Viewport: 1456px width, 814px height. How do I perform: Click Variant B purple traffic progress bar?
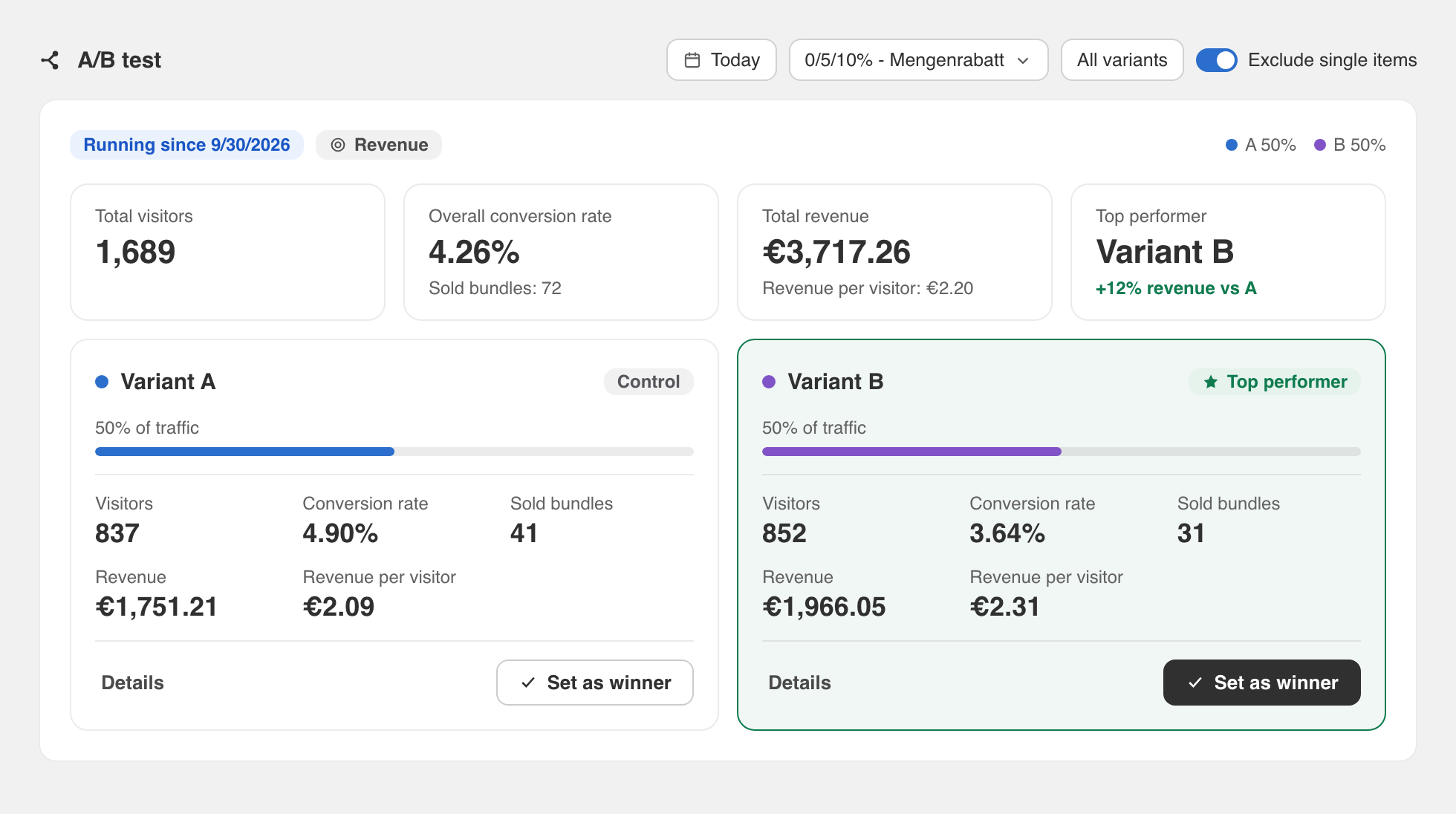click(x=912, y=452)
